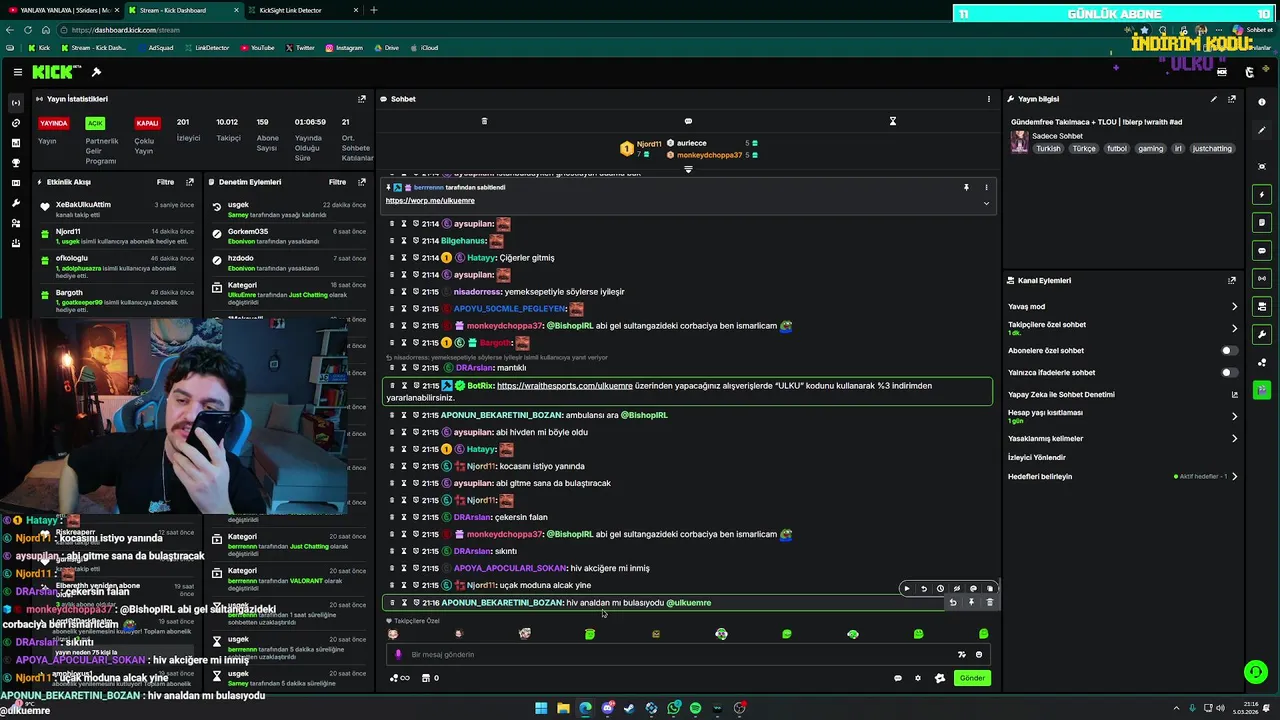This screenshot has height=720, width=1280.
Task: Open File Explorer from taskbar
Action: [x=563, y=708]
